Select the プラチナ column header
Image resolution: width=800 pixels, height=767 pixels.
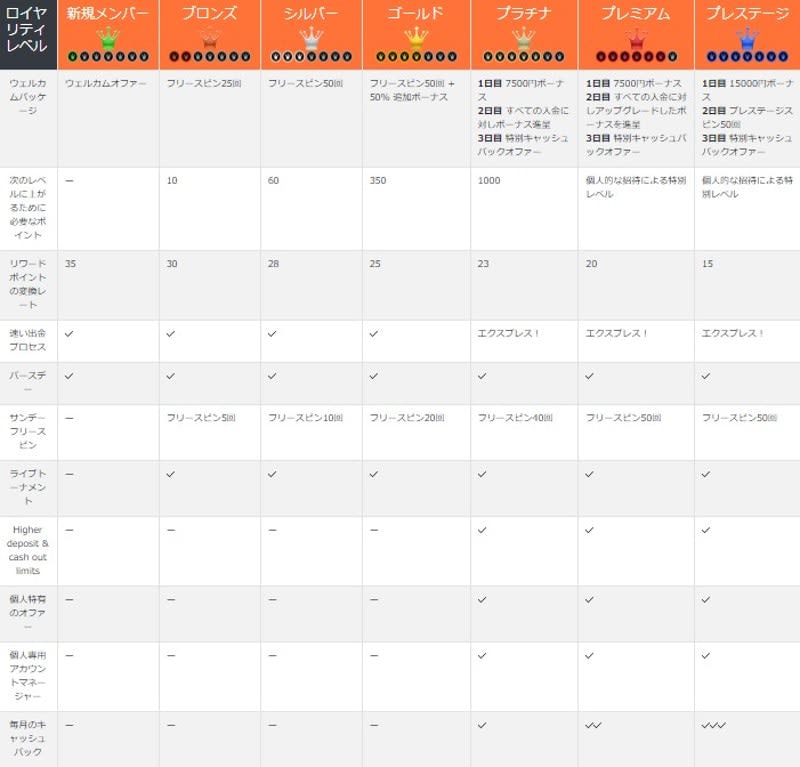click(x=524, y=34)
